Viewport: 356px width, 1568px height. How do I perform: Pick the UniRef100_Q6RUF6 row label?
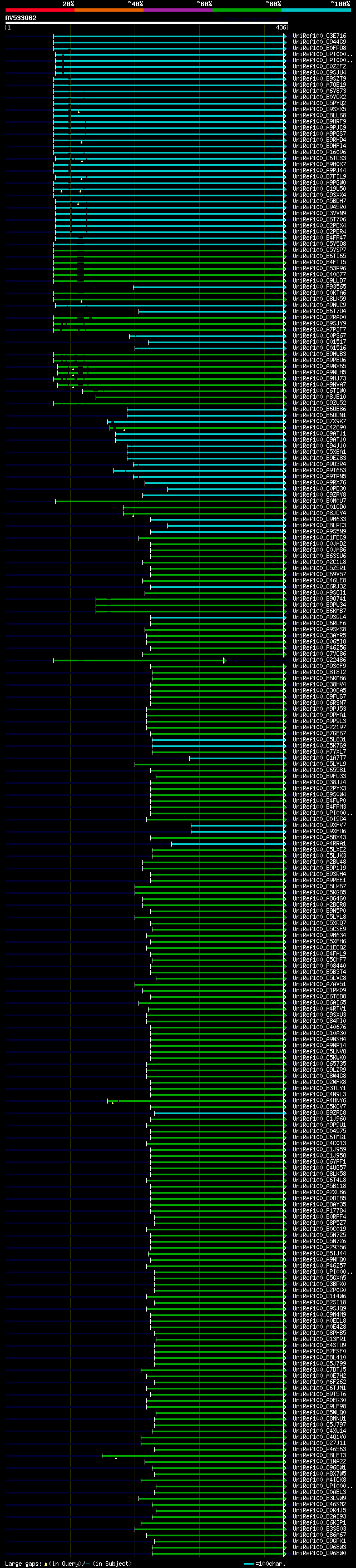click(319, 624)
